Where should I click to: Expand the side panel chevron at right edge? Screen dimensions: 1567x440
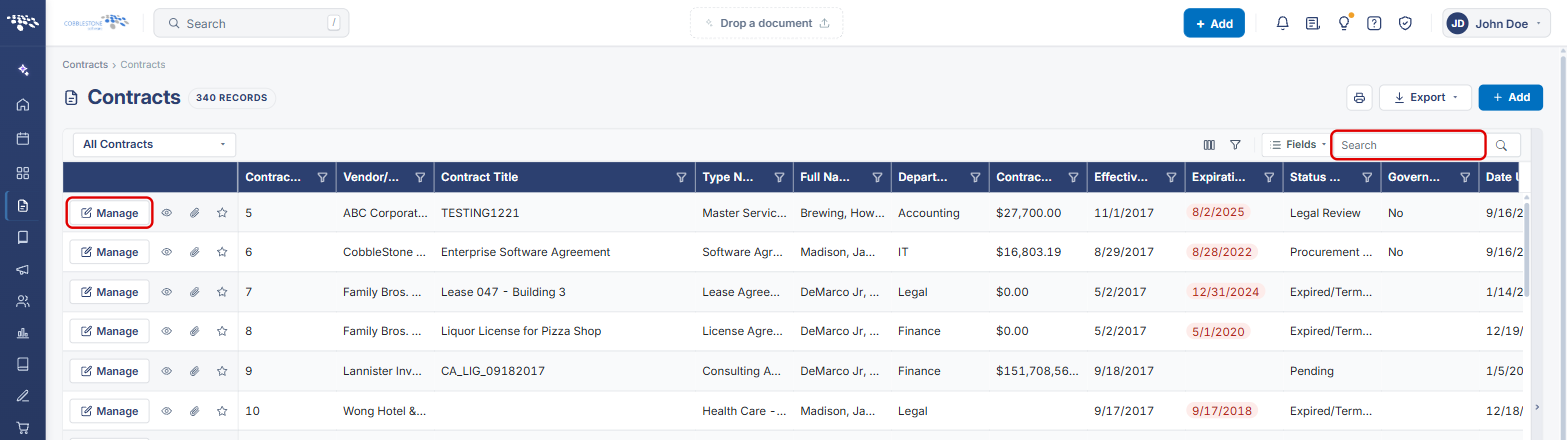point(1537,407)
